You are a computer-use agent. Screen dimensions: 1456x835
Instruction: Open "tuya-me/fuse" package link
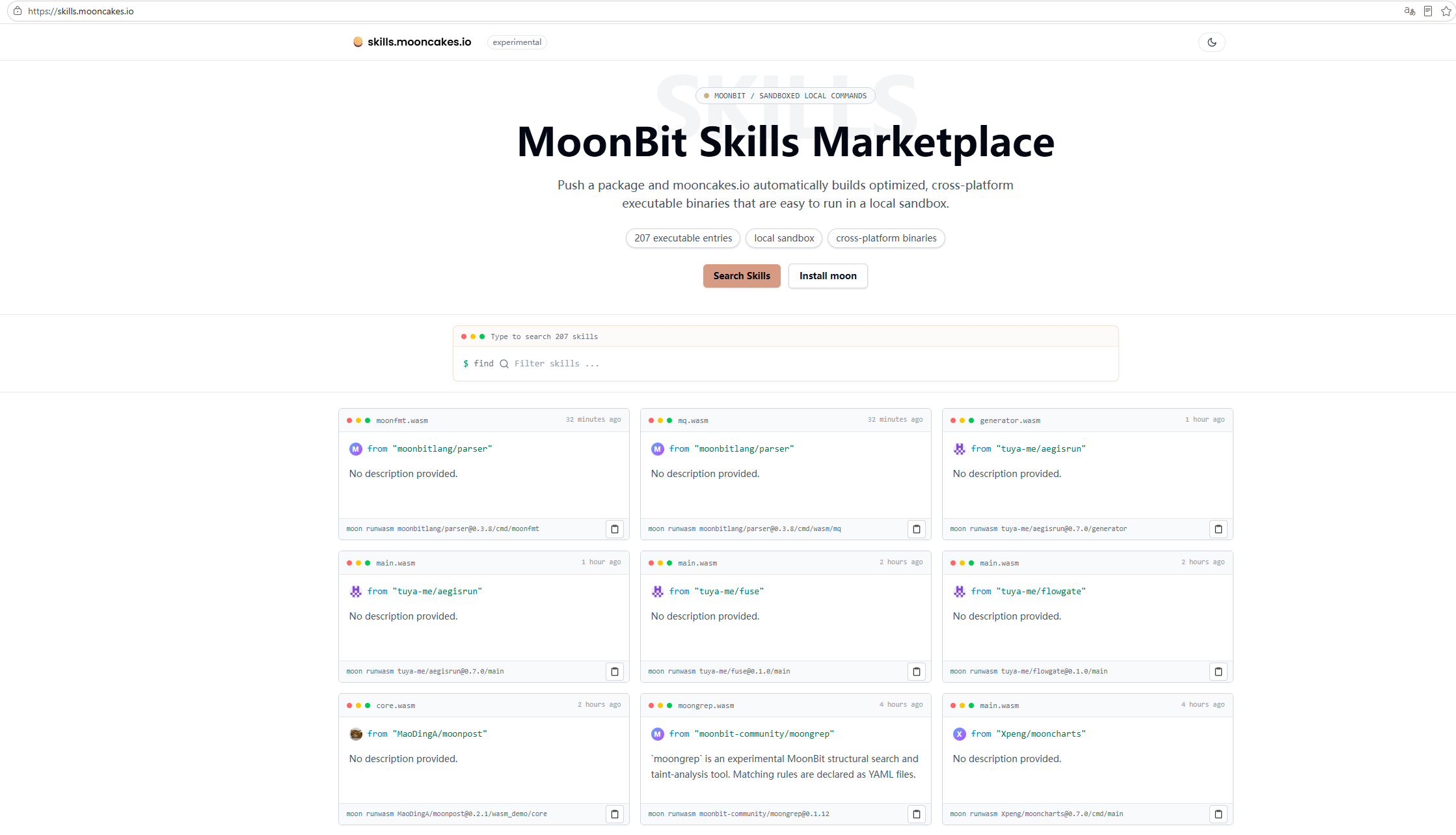pyautogui.click(x=729, y=592)
